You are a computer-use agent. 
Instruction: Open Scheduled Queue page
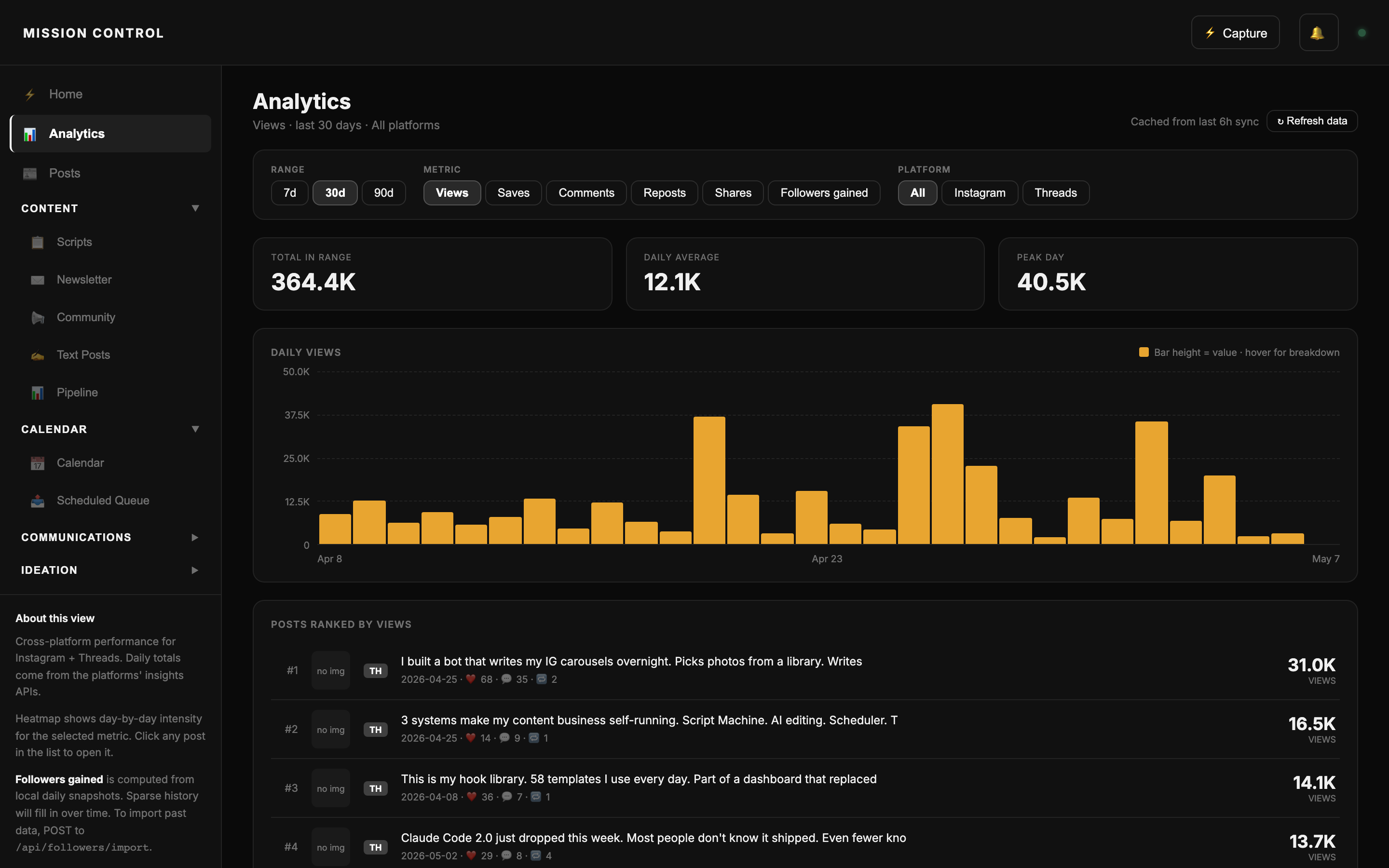(111, 501)
